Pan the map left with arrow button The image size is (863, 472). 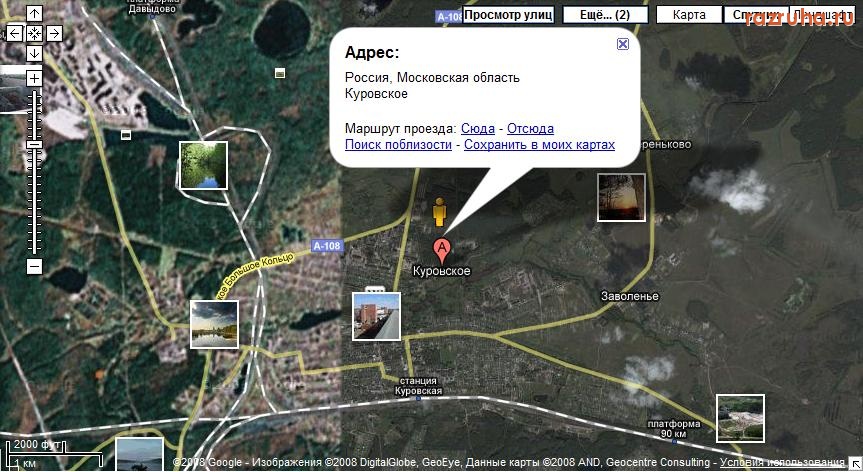point(15,34)
